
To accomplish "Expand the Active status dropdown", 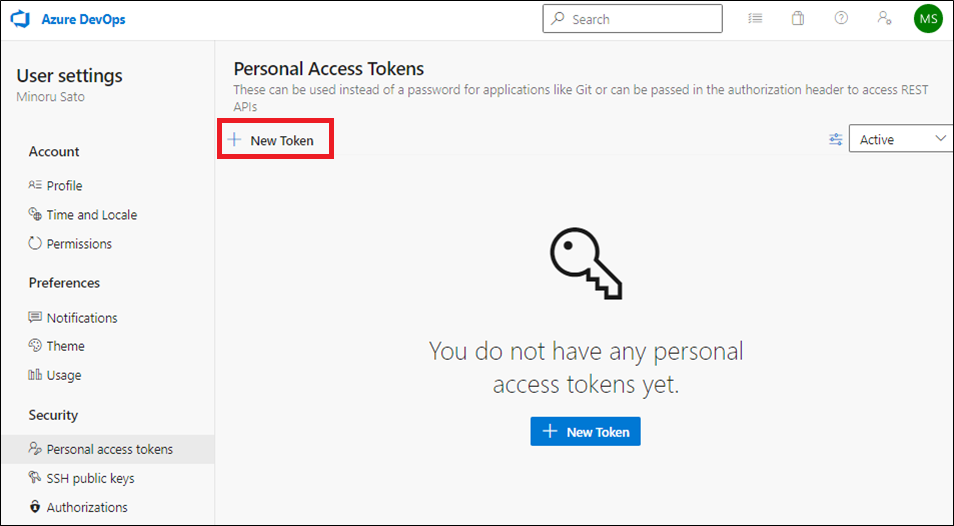I will (x=901, y=139).
